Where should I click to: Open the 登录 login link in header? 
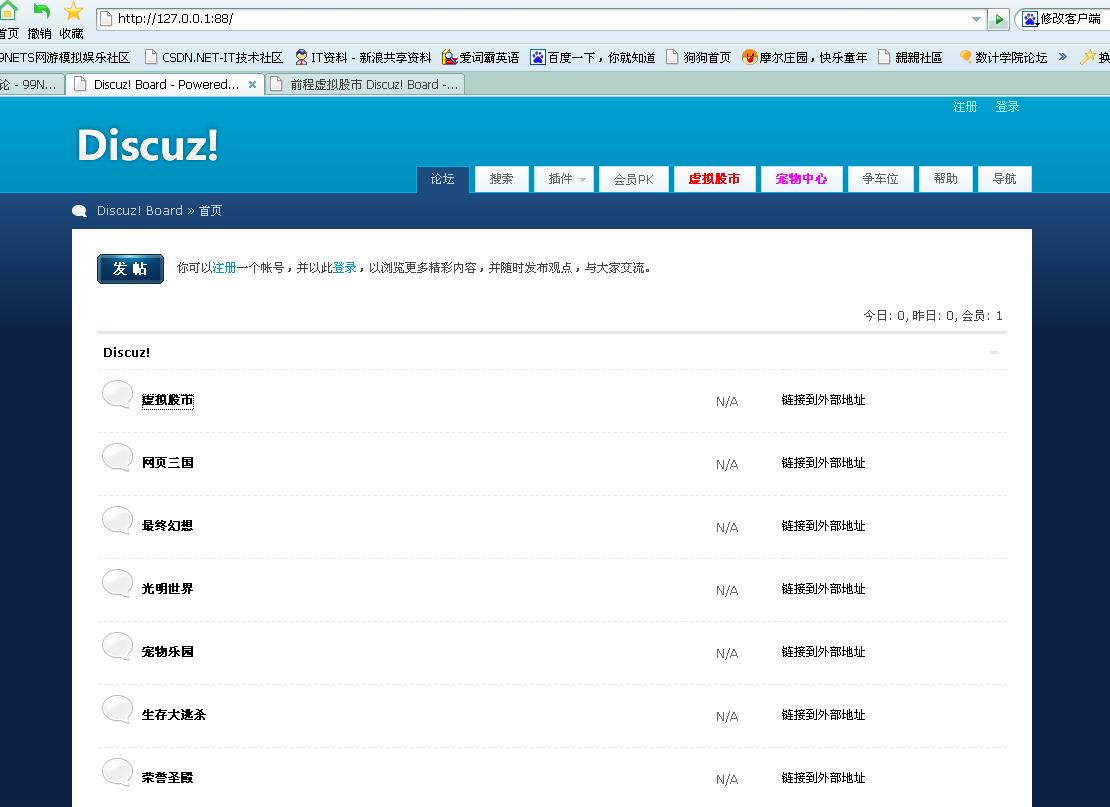pyautogui.click(x=1007, y=107)
